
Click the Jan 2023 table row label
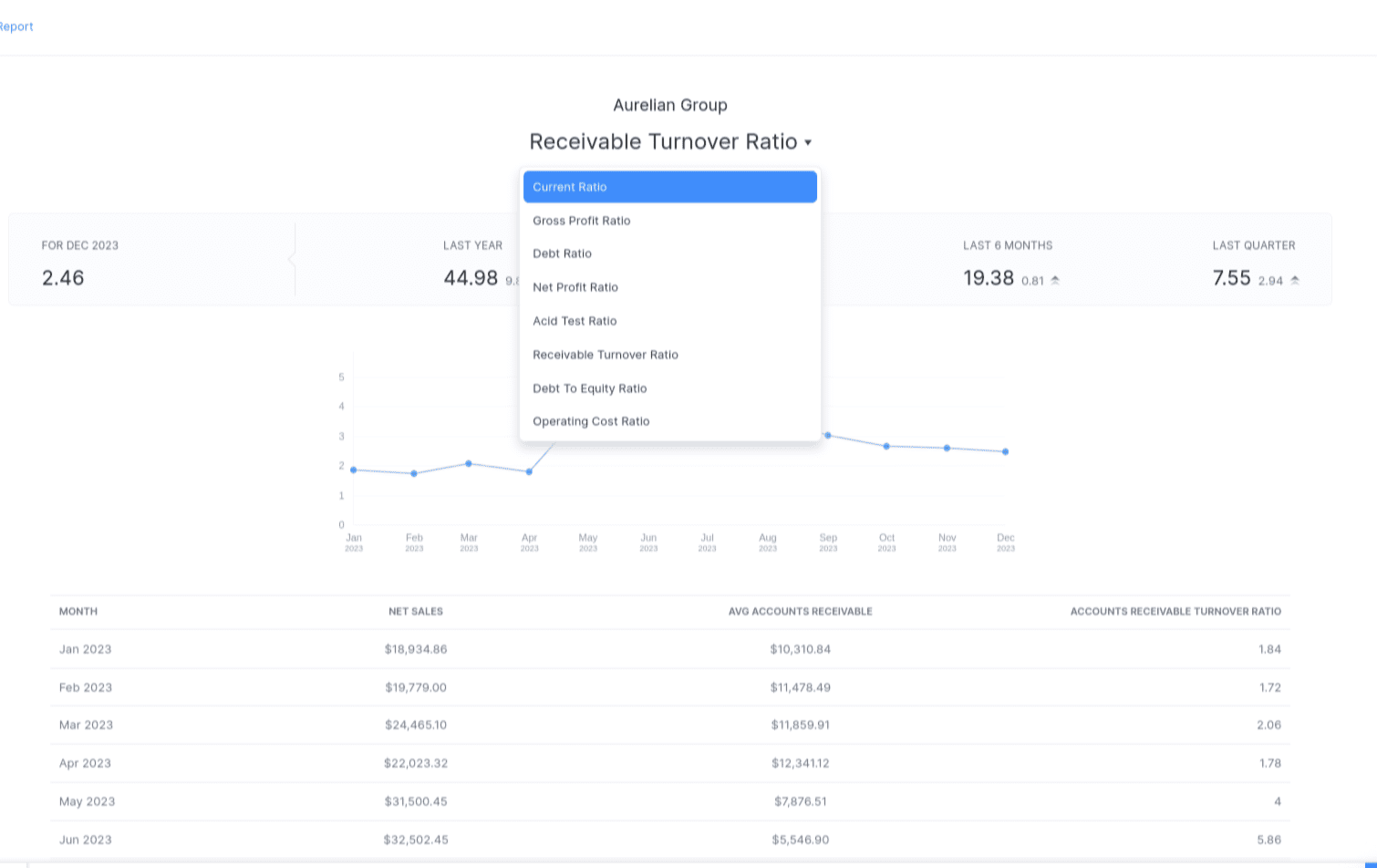tap(86, 649)
